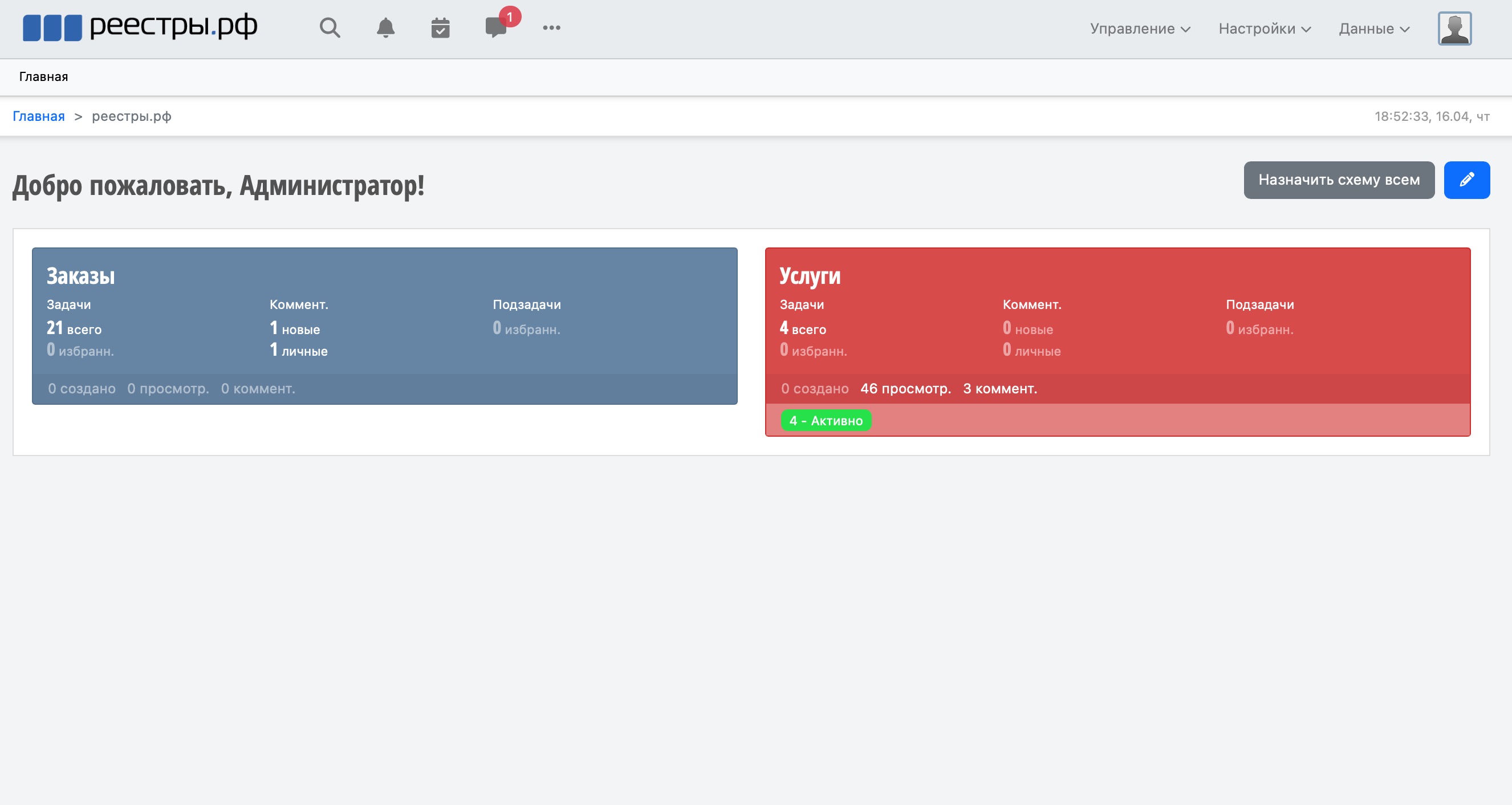This screenshot has height=805, width=1512.
Task: Click 0 коммент. in Заказы footer
Action: (x=258, y=388)
